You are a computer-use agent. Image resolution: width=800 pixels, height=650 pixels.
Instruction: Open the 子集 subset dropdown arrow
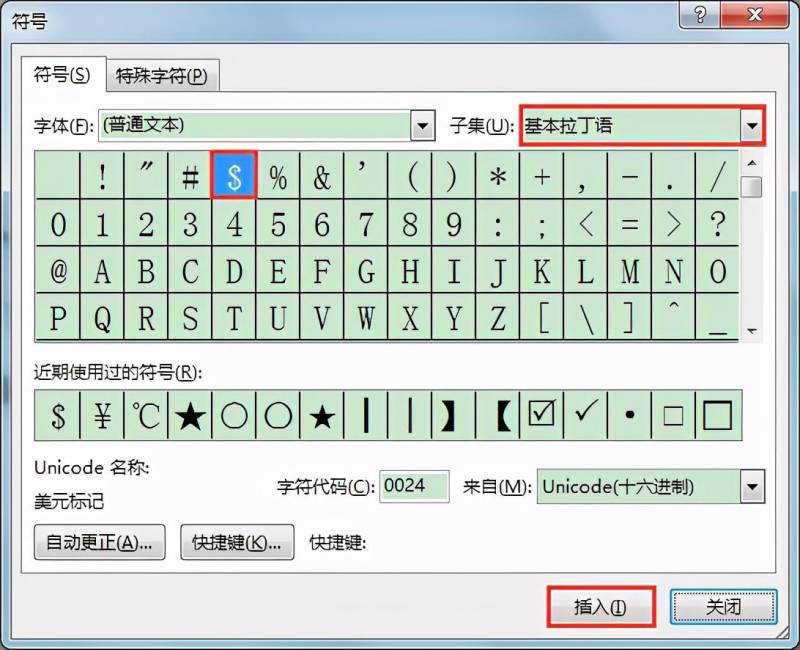pyautogui.click(x=753, y=126)
